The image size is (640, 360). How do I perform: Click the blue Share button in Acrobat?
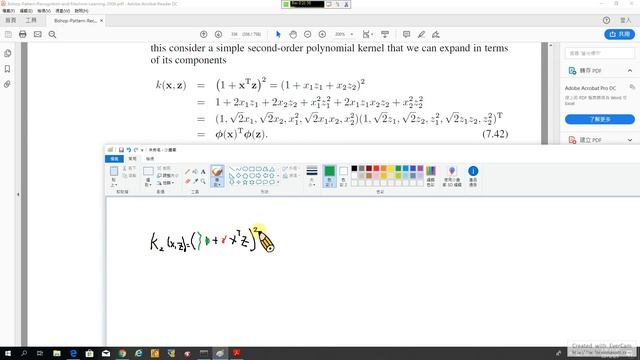[x=620, y=34]
